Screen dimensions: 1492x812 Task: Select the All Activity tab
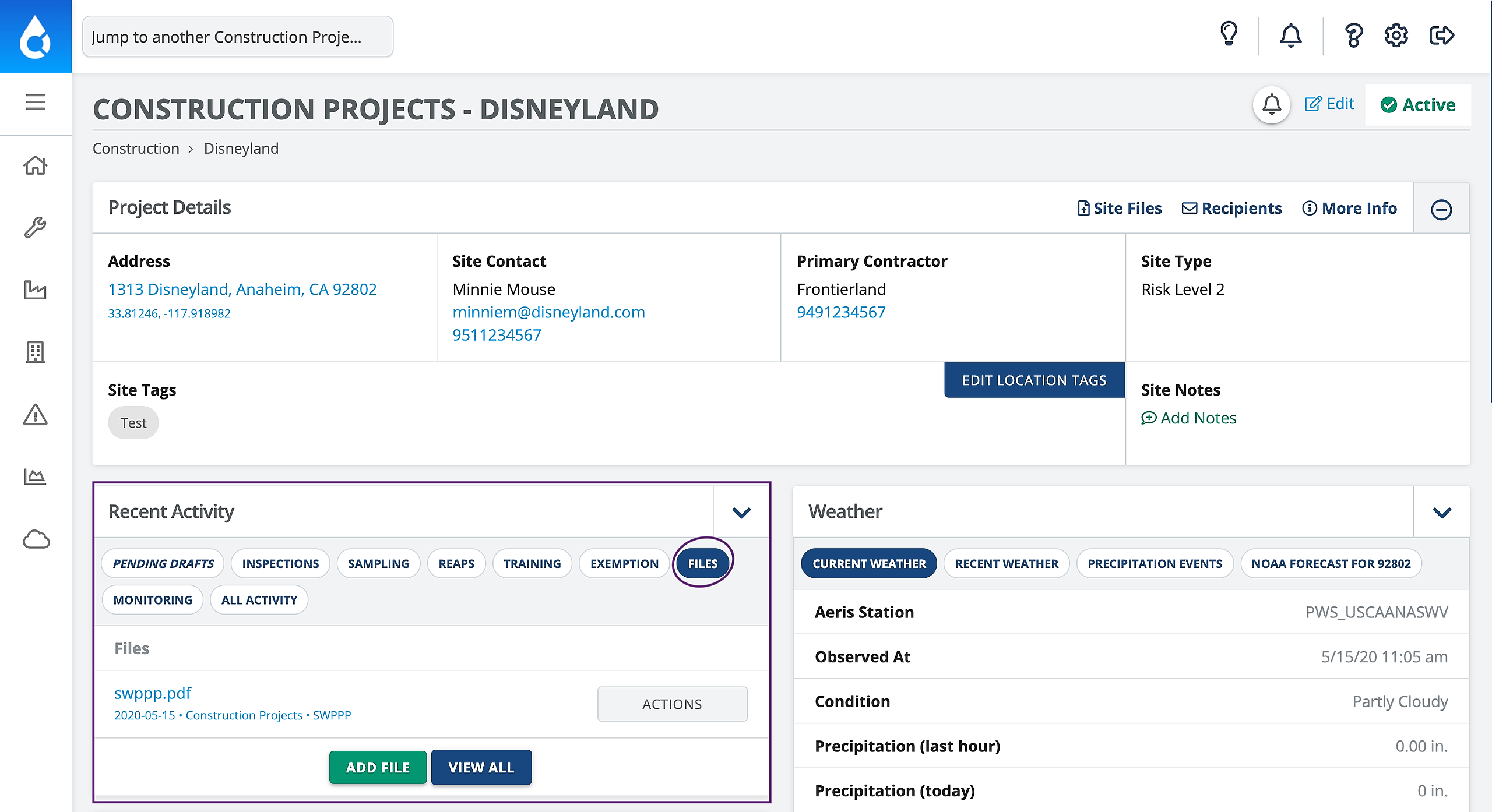coord(259,599)
